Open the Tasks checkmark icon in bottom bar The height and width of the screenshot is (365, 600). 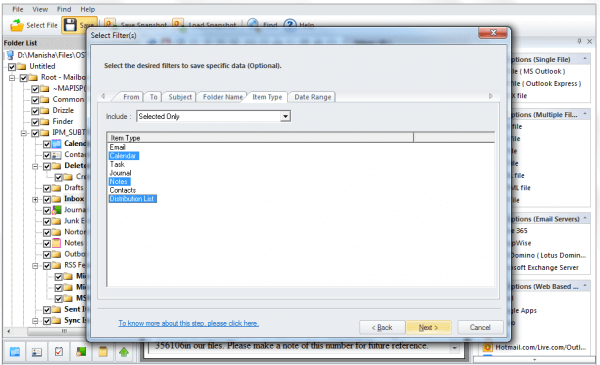(59, 352)
